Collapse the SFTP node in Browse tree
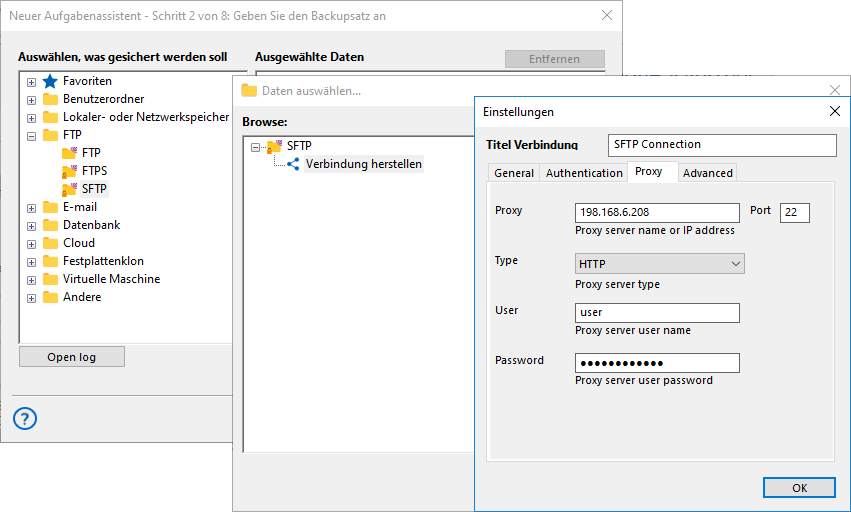The height and width of the screenshot is (512, 851). [x=256, y=147]
